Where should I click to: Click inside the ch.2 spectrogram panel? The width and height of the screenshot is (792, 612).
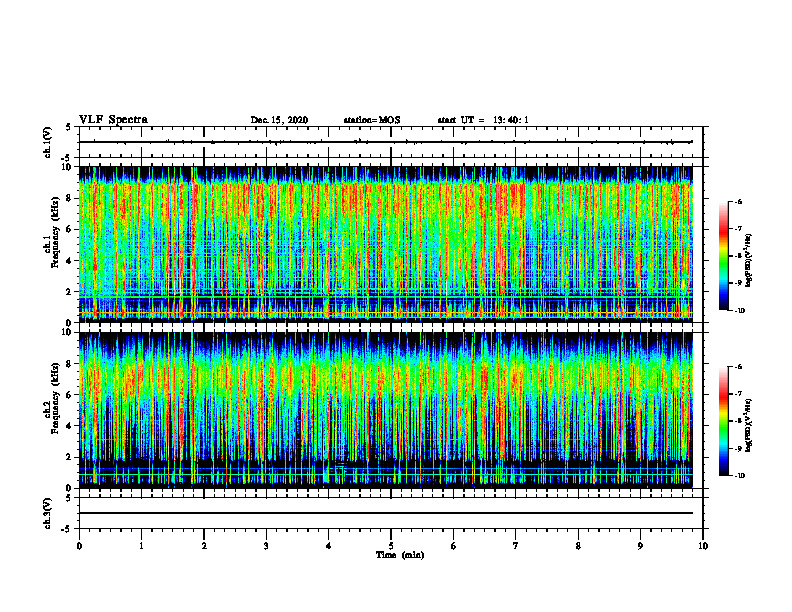(x=385, y=410)
